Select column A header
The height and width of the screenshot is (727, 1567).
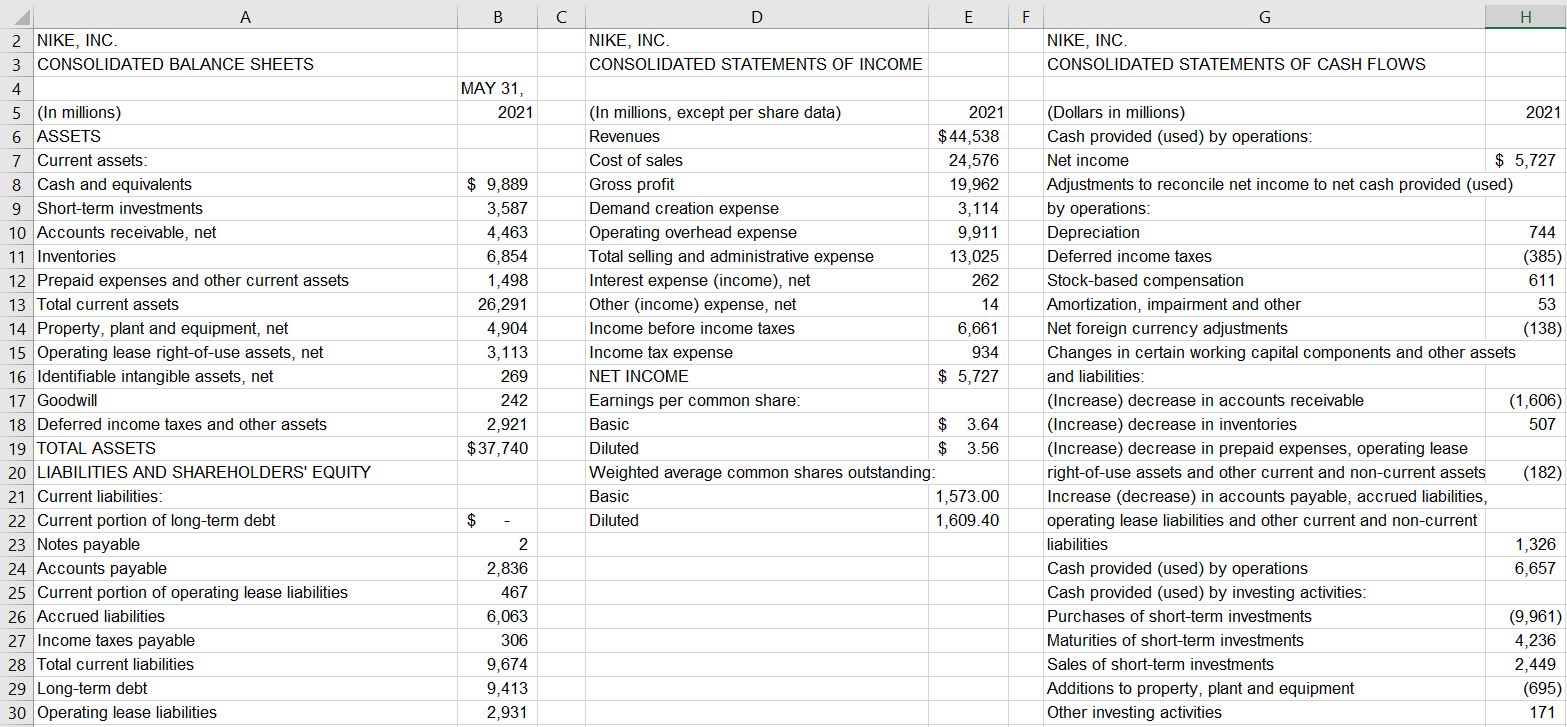(245, 15)
